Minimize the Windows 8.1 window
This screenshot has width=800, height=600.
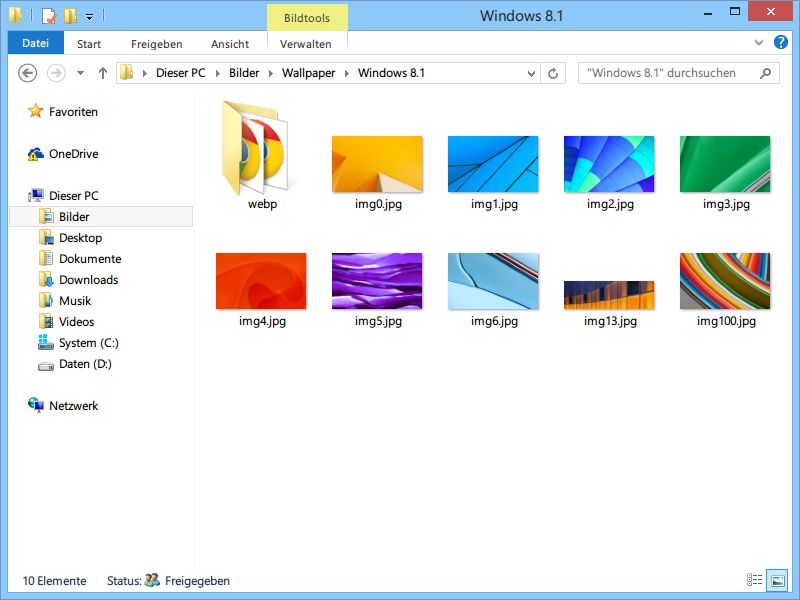pyautogui.click(x=708, y=14)
